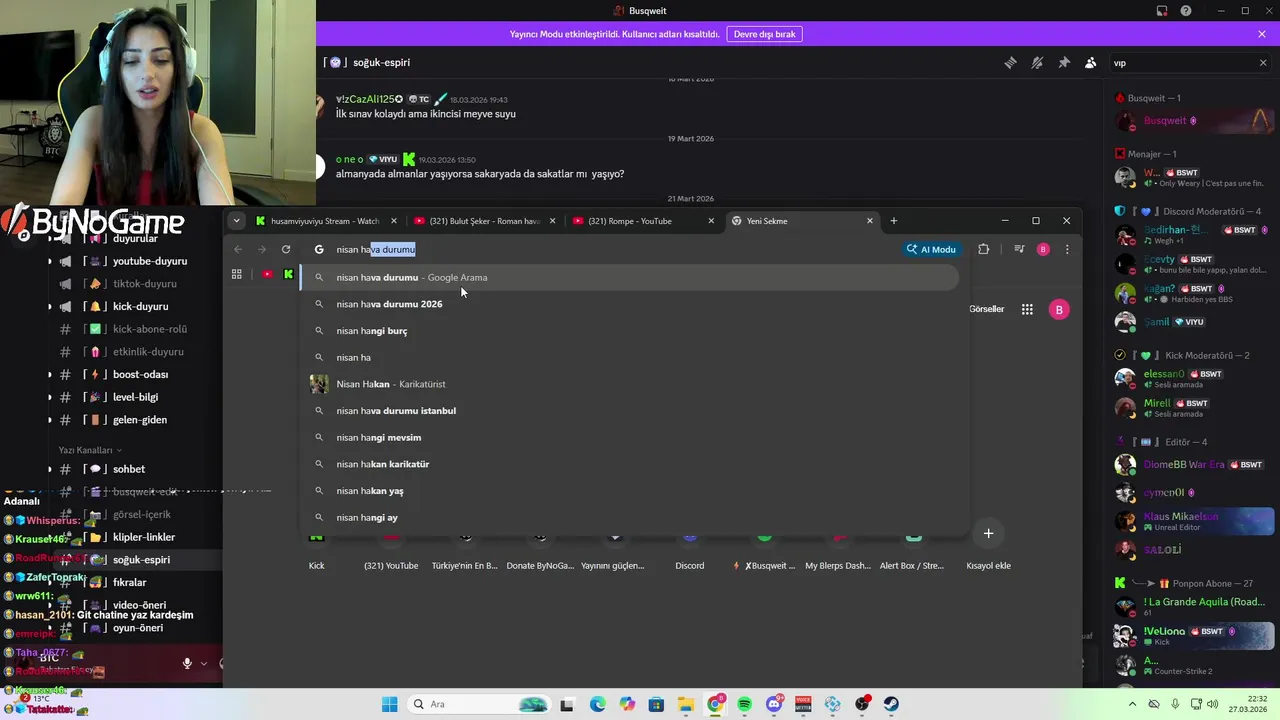Open Discord inbox icon in title bar
The width and height of the screenshot is (1280, 720).
(1162, 11)
